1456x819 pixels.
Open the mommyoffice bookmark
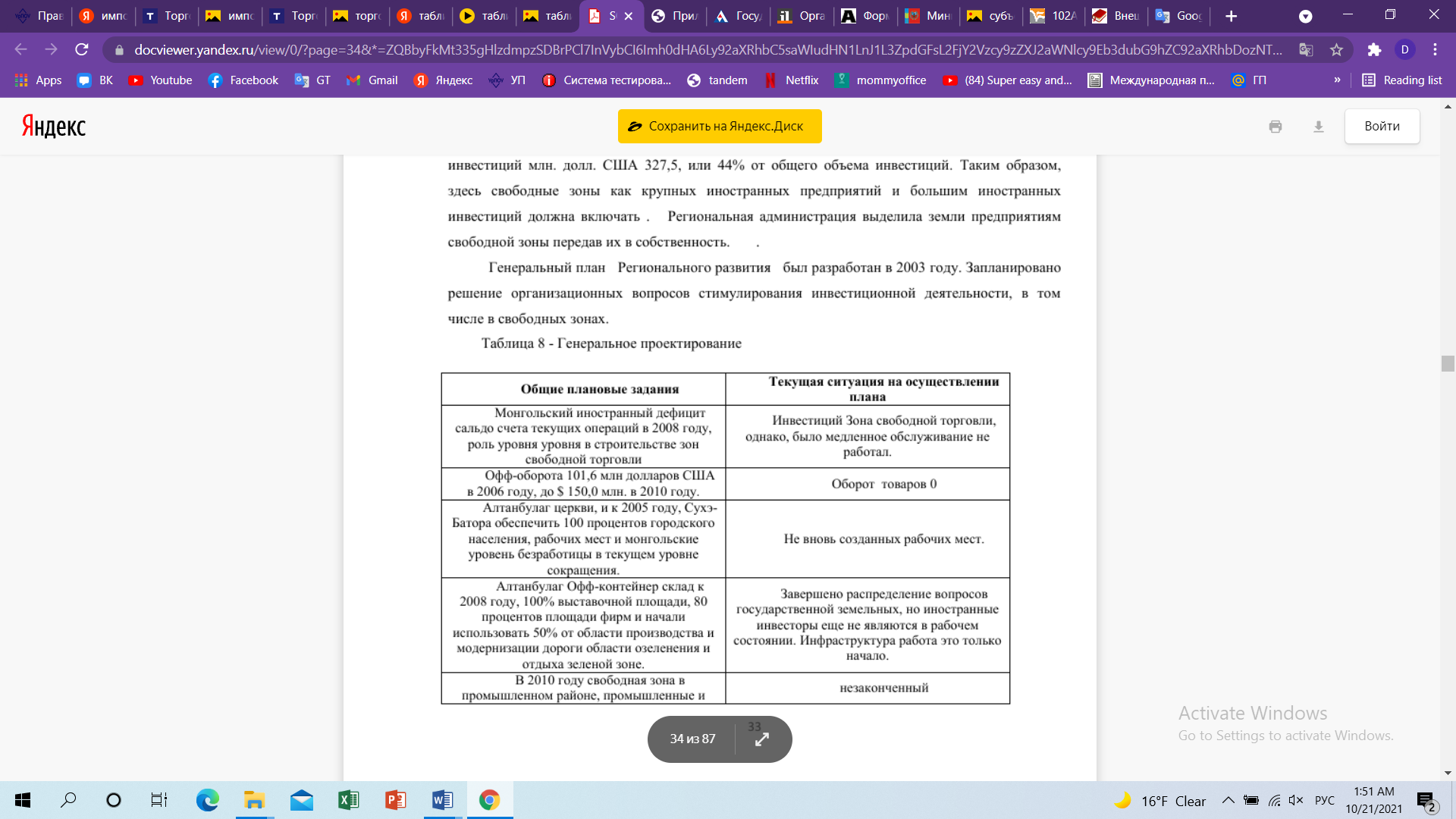coord(880,80)
